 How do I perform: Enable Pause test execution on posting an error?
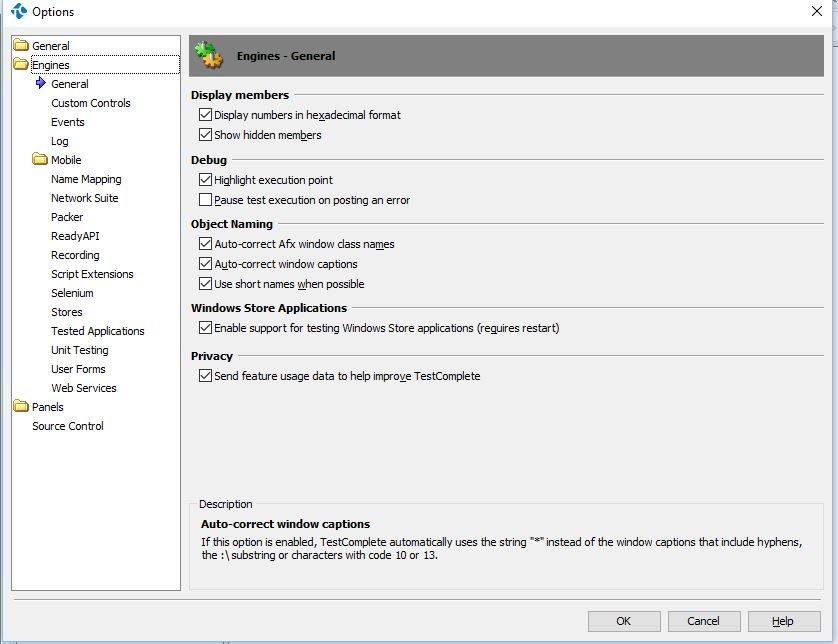206,200
